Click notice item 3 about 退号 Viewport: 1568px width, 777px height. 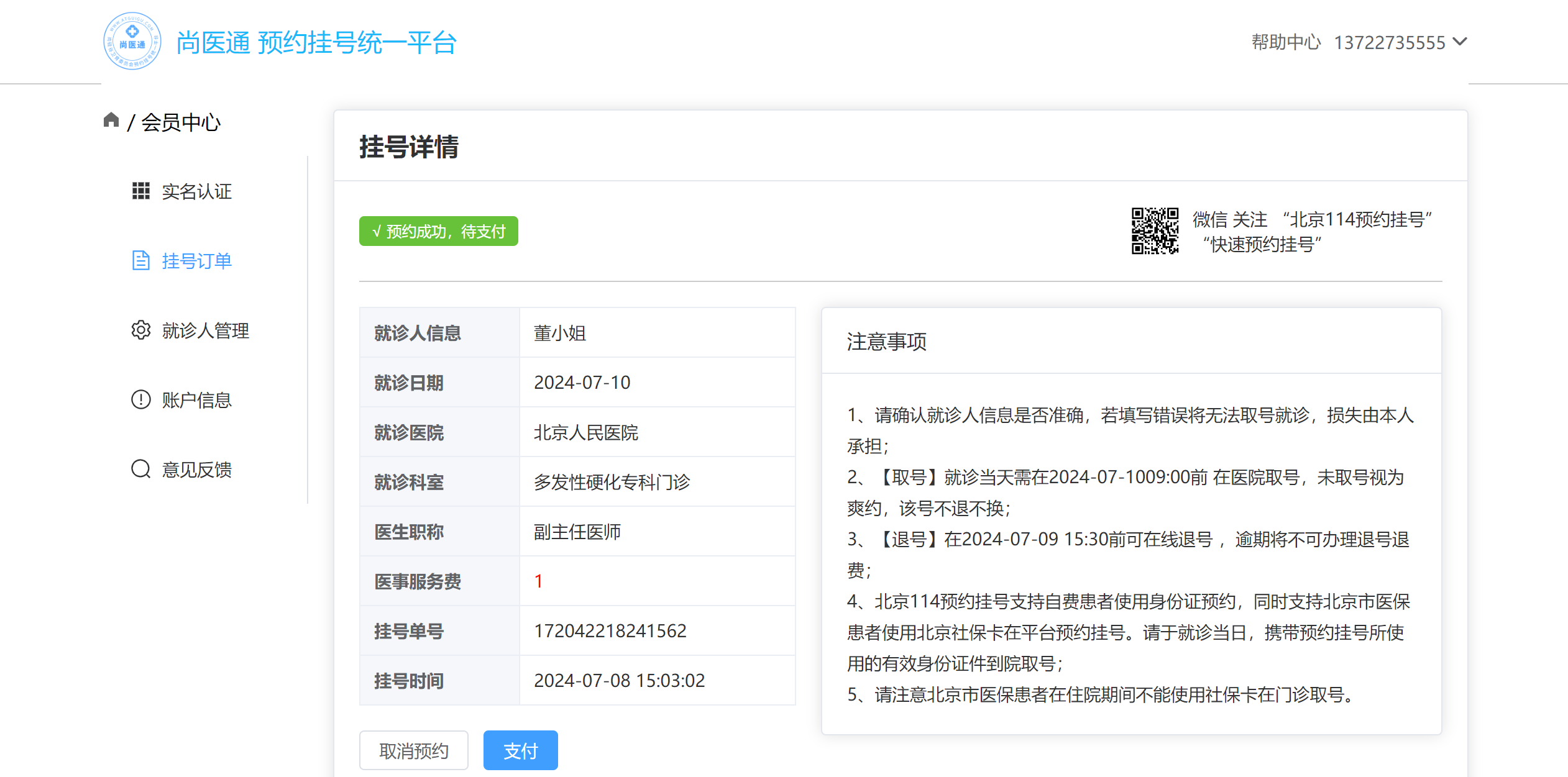1130,555
